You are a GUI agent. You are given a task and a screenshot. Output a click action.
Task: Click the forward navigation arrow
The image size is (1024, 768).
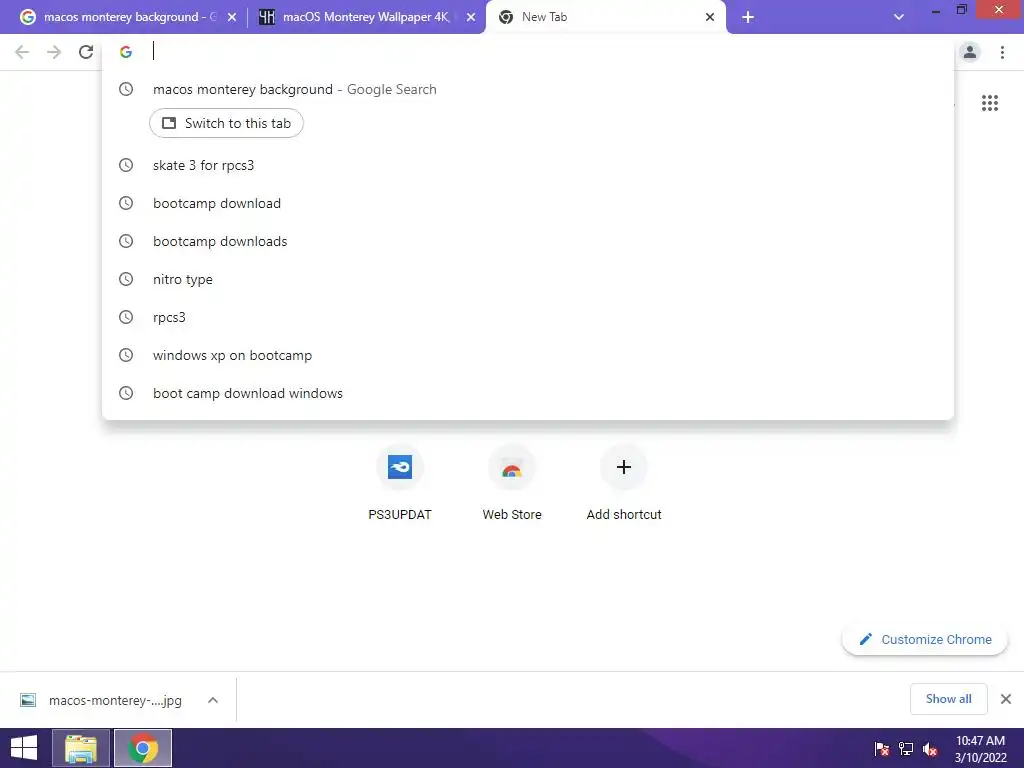click(x=54, y=52)
